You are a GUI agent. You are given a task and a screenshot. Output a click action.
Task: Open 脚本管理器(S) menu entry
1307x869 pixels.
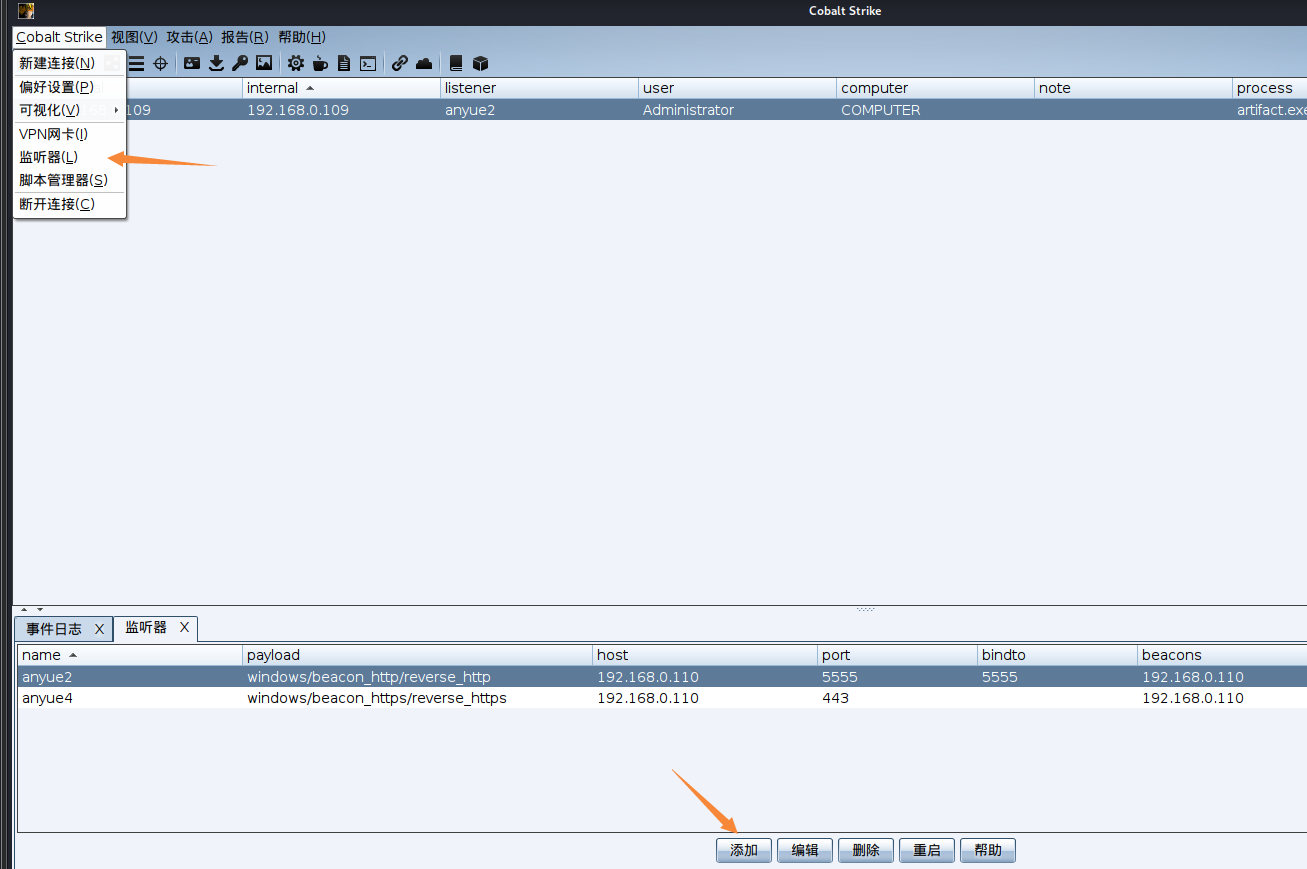pyautogui.click(x=69, y=180)
